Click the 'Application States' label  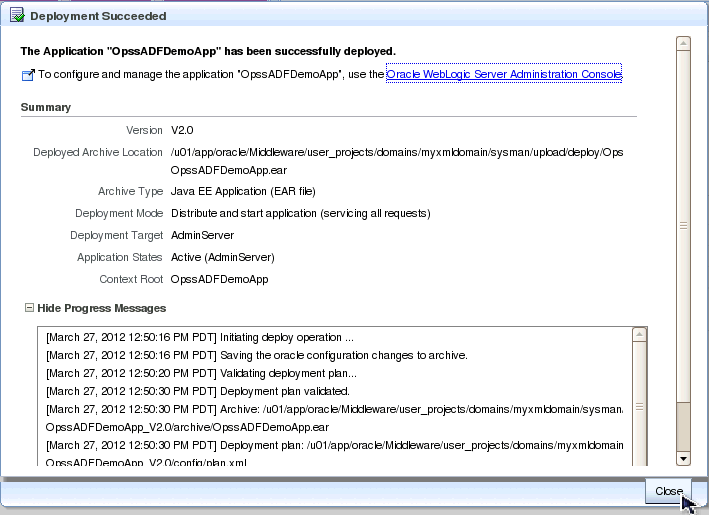[x=119, y=257]
